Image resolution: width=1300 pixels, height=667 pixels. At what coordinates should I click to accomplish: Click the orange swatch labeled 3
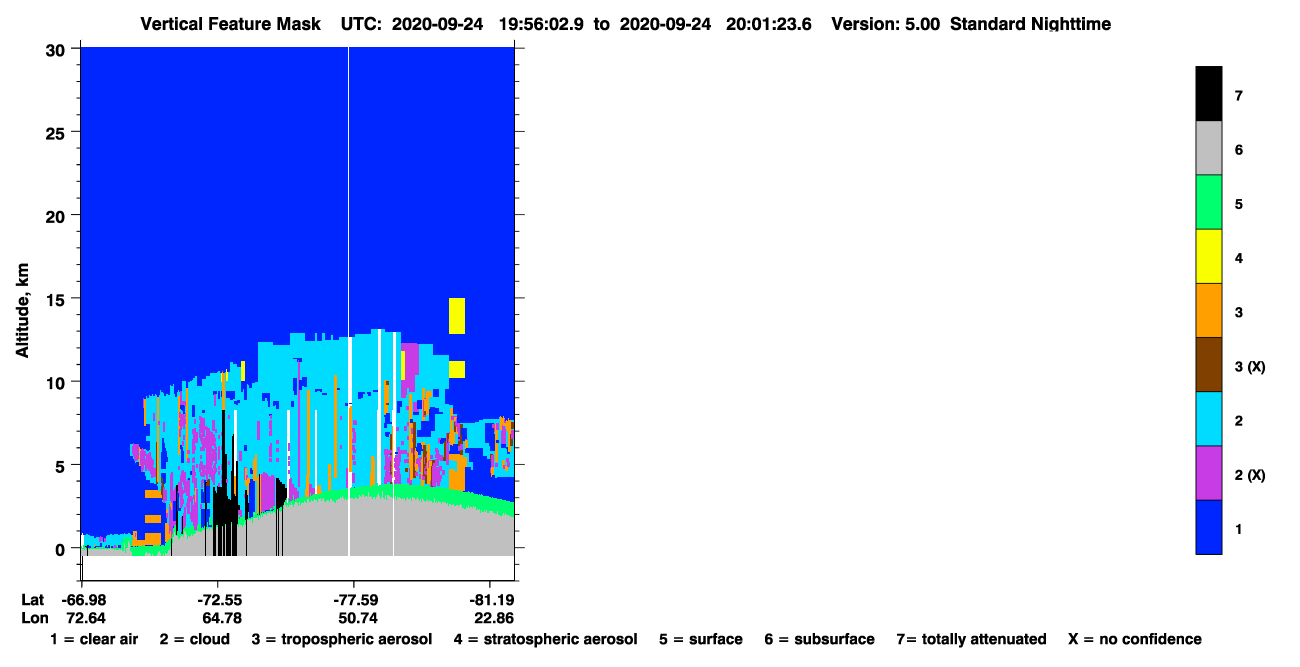coord(1208,310)
